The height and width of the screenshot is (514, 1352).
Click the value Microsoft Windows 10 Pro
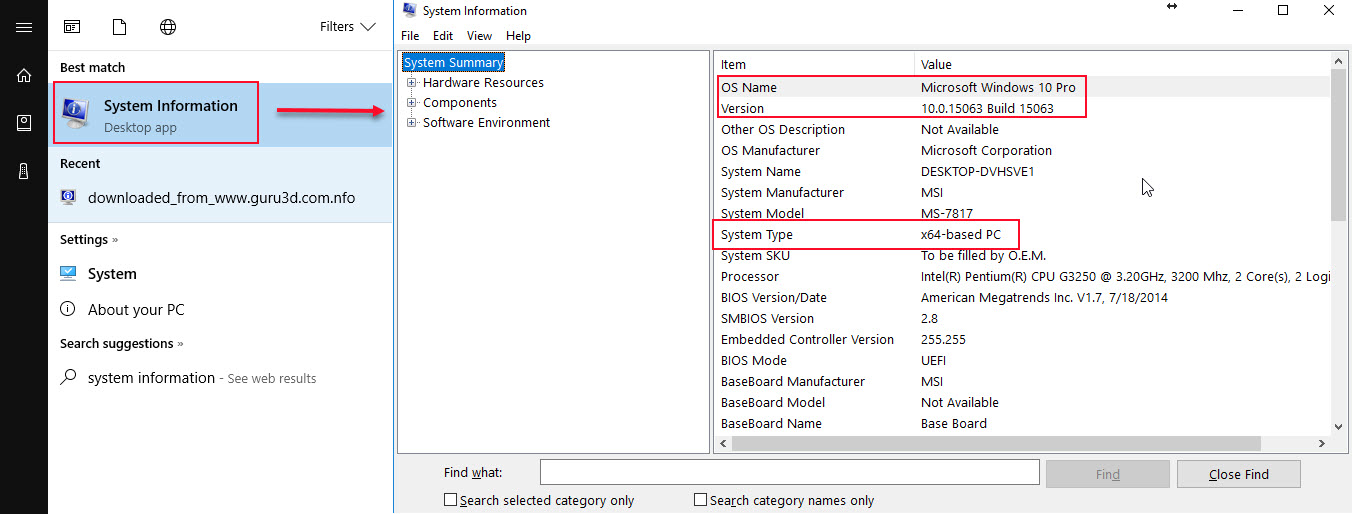point(998,87)
